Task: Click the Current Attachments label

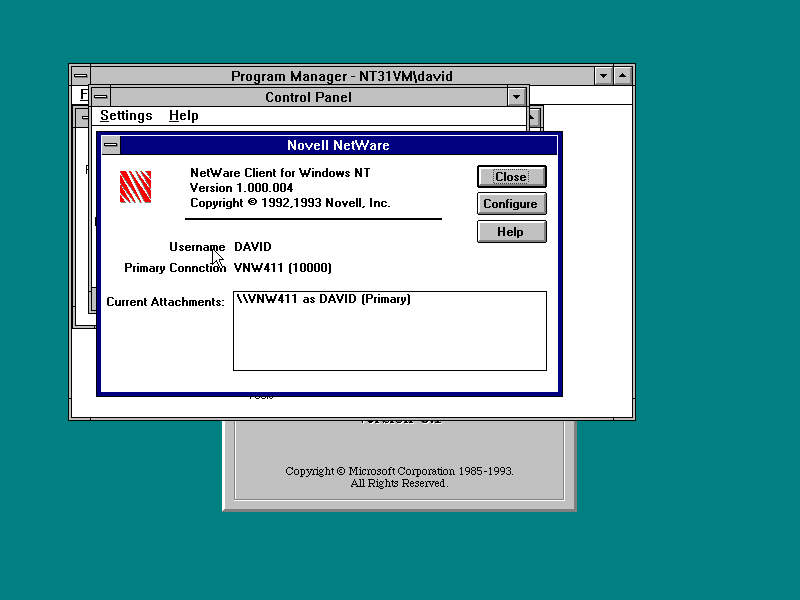Action: (165, 302)
